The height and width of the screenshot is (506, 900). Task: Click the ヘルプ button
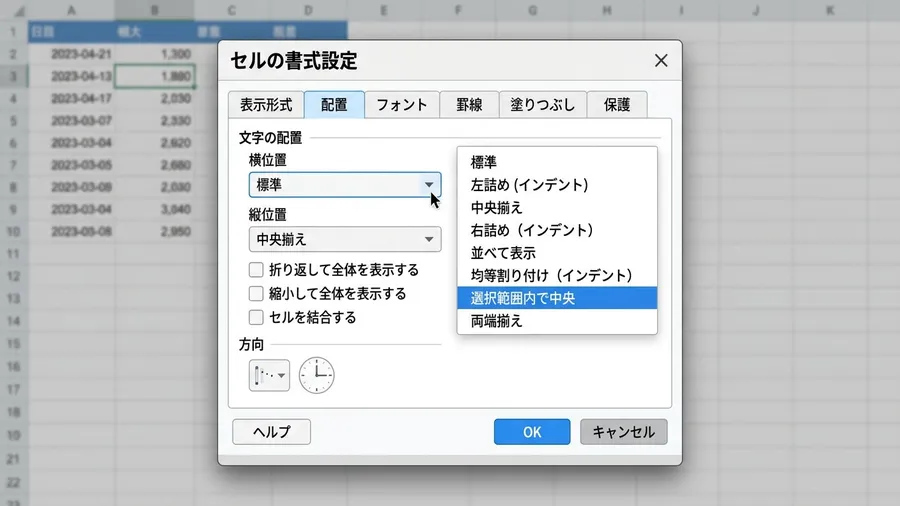pyautogui.click(x=271, y=432)
